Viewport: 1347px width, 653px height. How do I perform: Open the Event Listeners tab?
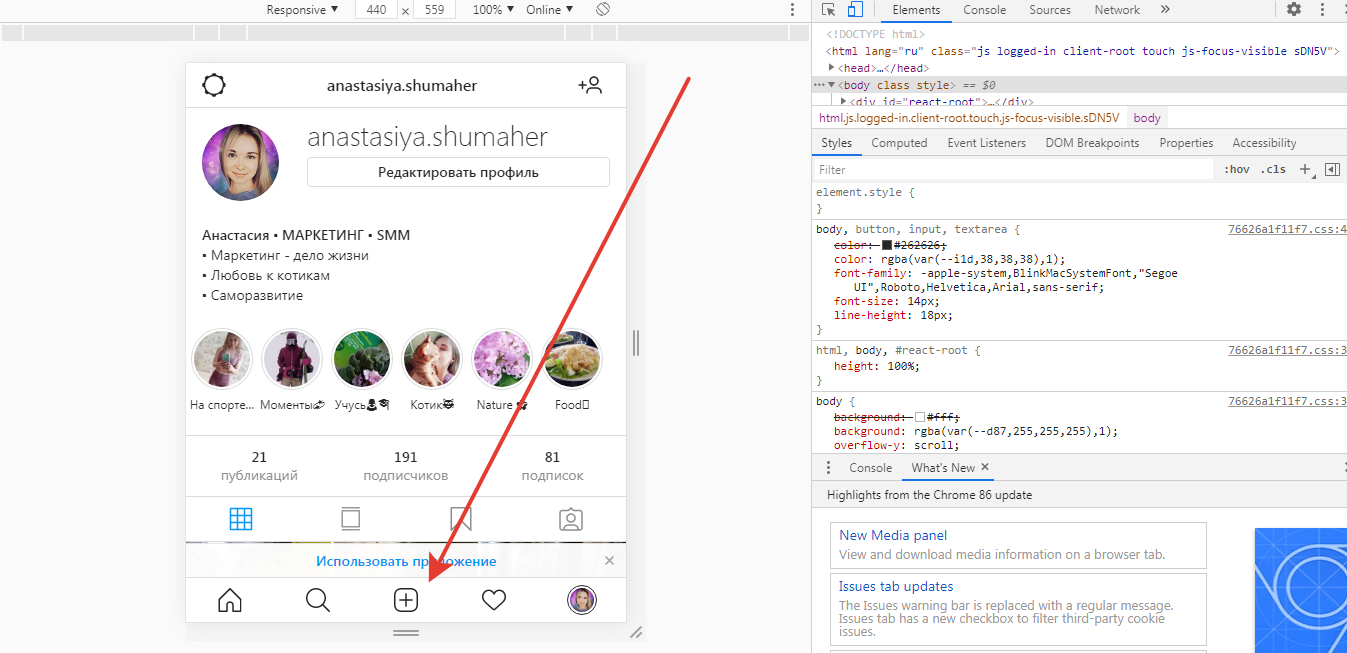click(986, 143)
